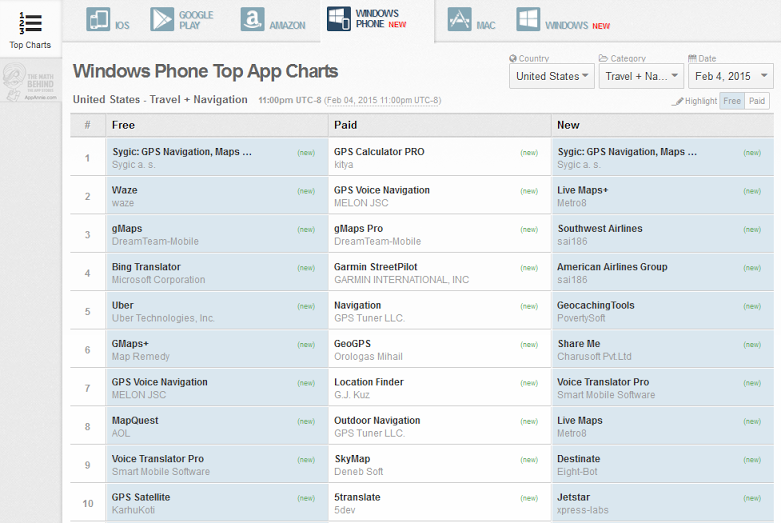Open the Country dropdown showing United States
This screenshot has height=523, width=781.
(552, 76)
